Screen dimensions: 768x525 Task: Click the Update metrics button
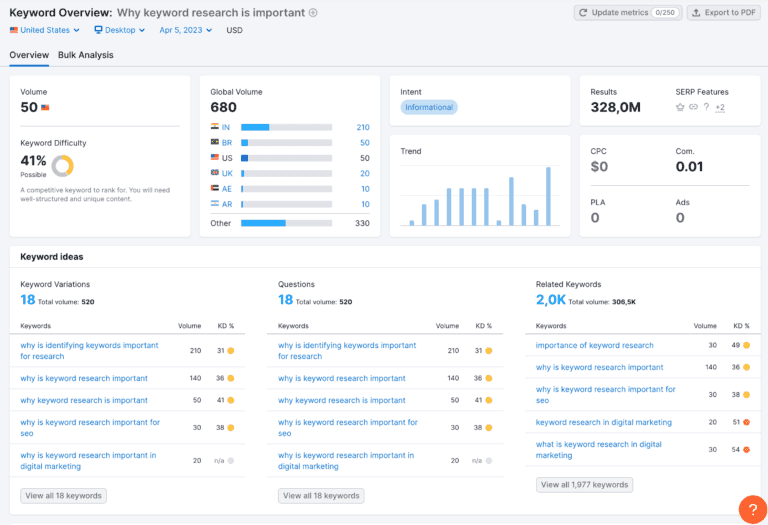coord(628,13)
